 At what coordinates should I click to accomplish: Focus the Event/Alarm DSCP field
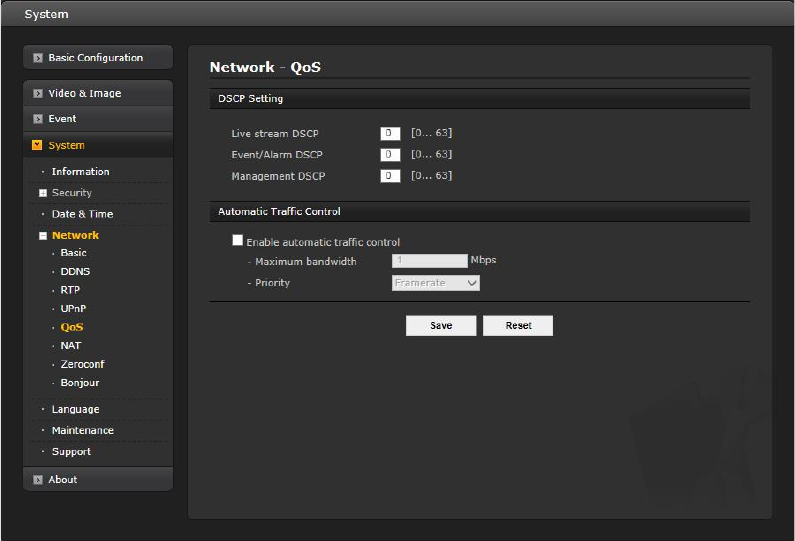(390, 155)
